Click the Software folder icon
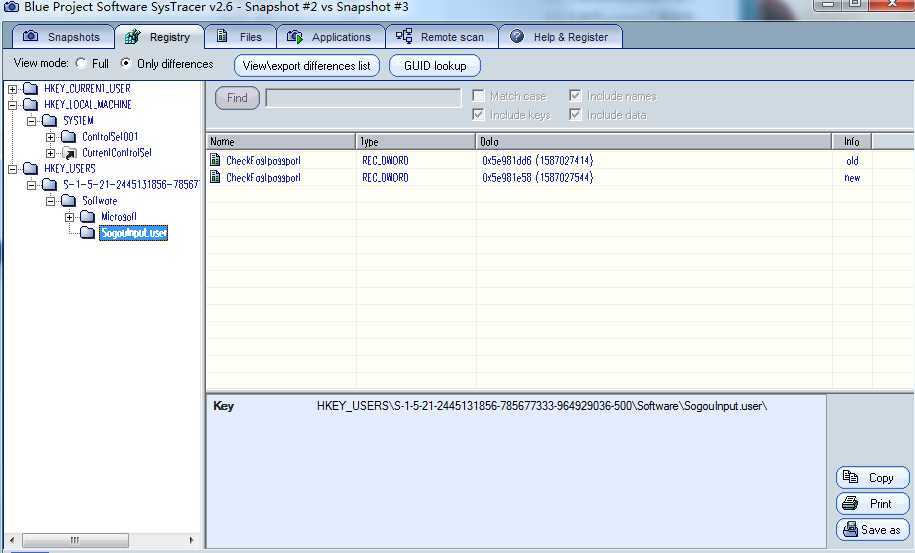This screenshot has width=915, height=553. [x=69, y=201]
